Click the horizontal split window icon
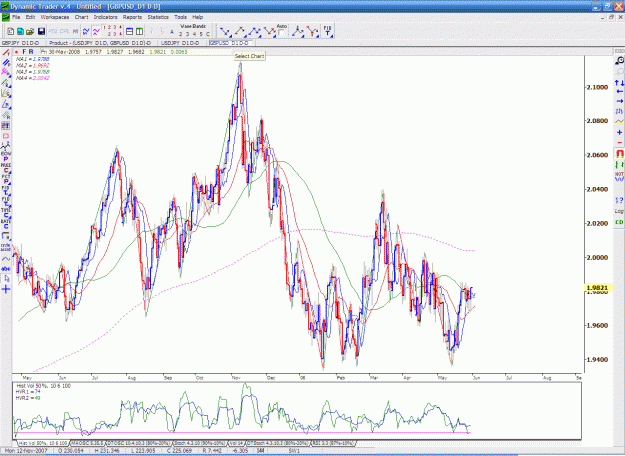This screenshot has height=456, width=625. [x=129, y=31]
